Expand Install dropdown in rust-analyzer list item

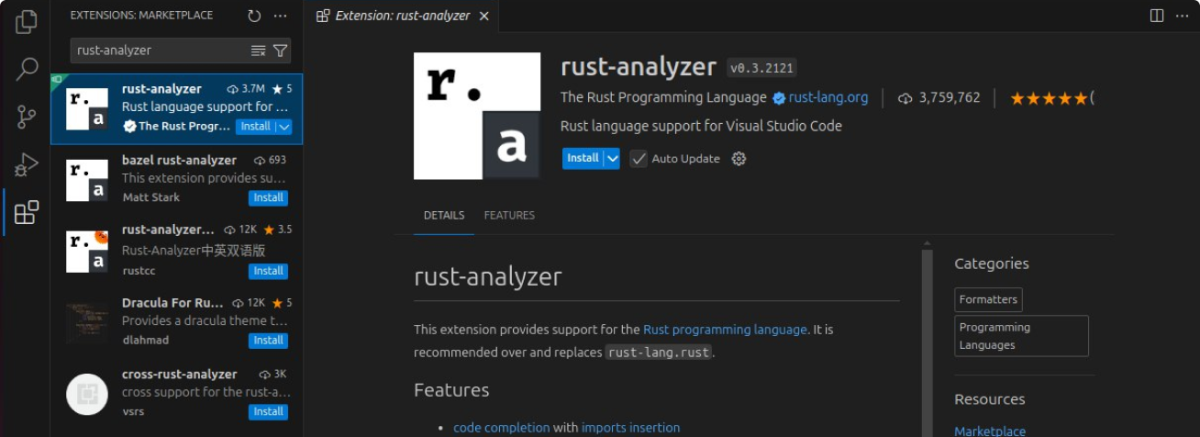point(284,127)
